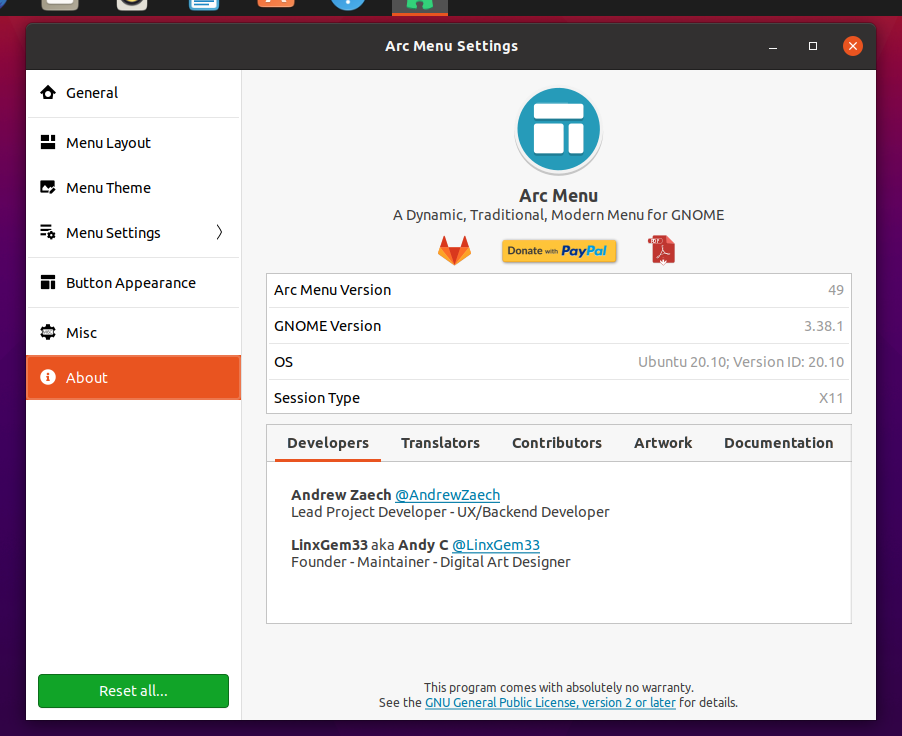This screenshot has width=902, height=736.
Task: Click the GNOME Version value 3.38.1
Action: (x=824, y=326)
